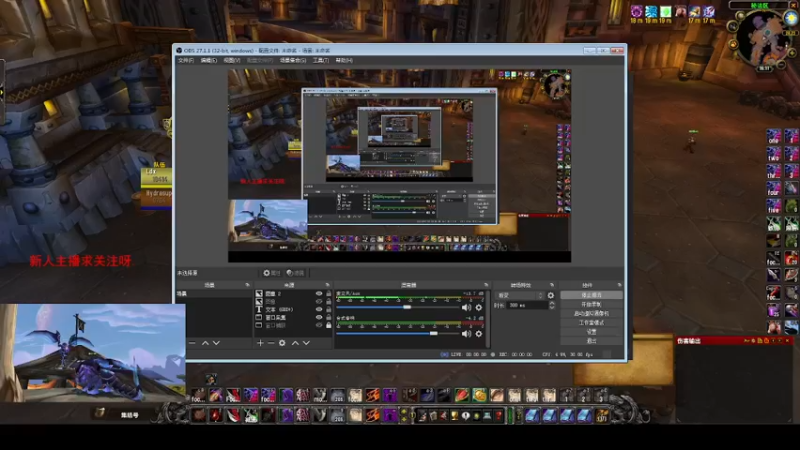
Task: Open the 帮助(H) menu
Action: coord(344,60)
